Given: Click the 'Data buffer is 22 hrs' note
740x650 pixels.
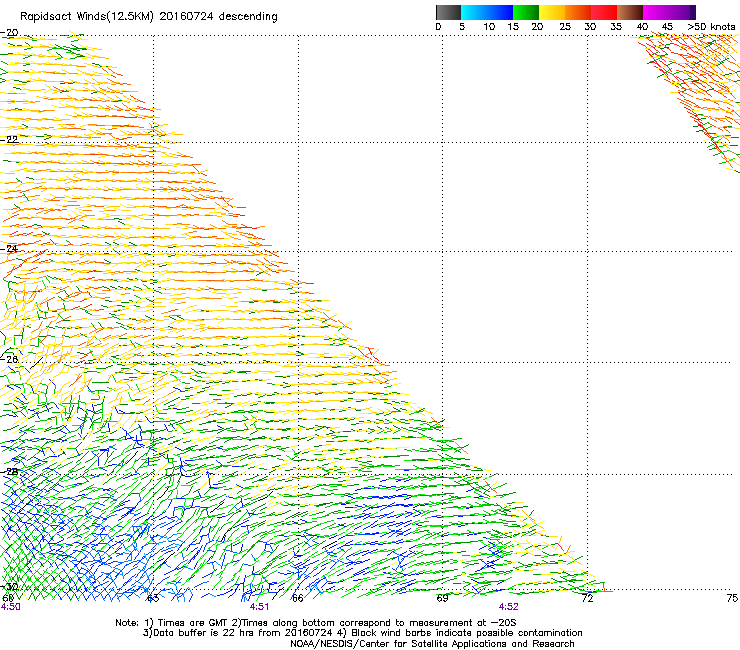Looking at the screenshot, I should (362, 633).
